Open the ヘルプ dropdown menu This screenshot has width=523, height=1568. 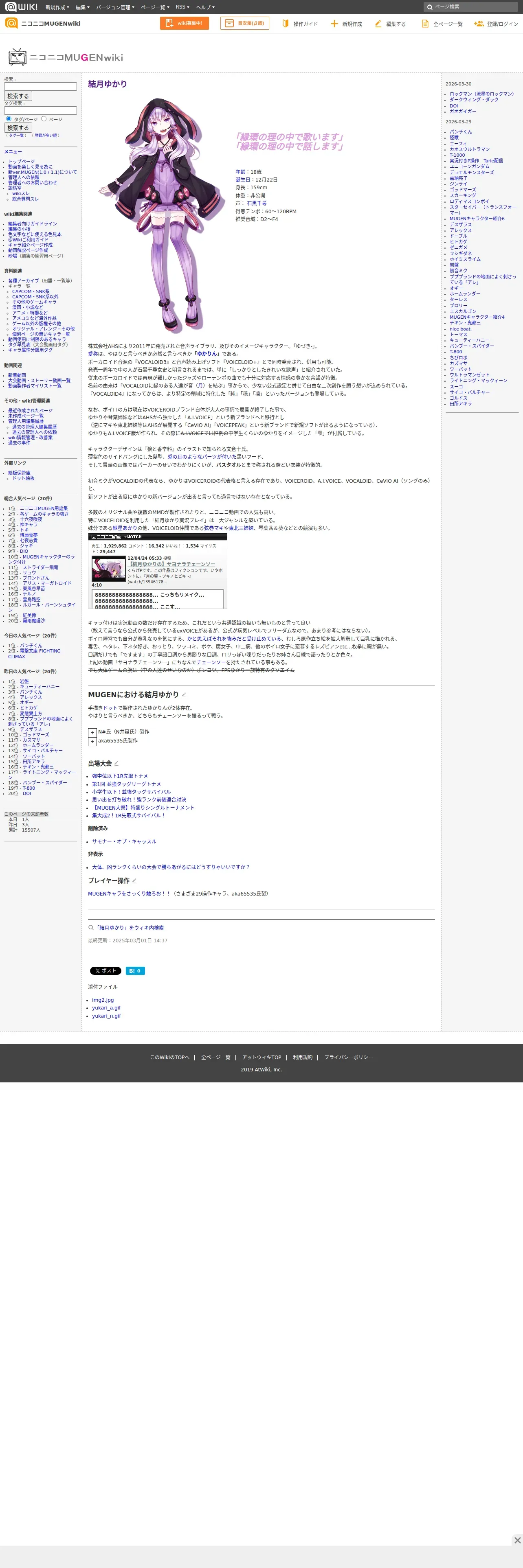[205, 7]
